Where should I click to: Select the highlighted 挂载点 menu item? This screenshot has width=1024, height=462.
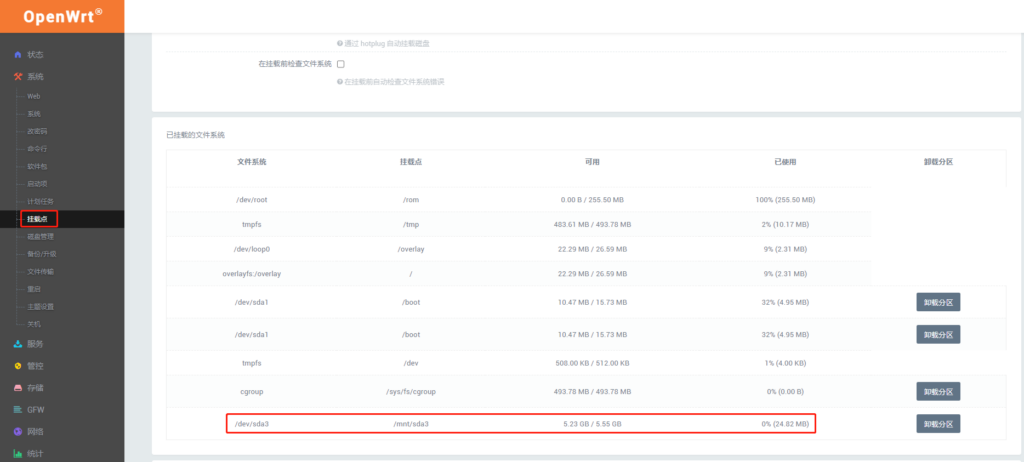click(38, 218)
